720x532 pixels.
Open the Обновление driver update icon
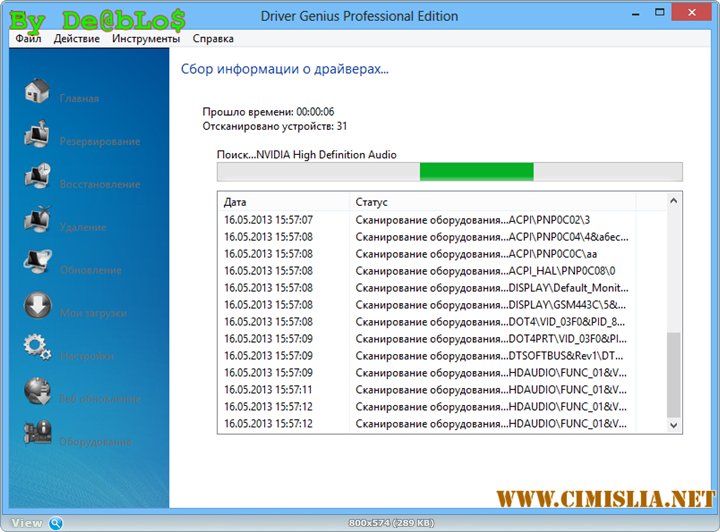(37, 263)
